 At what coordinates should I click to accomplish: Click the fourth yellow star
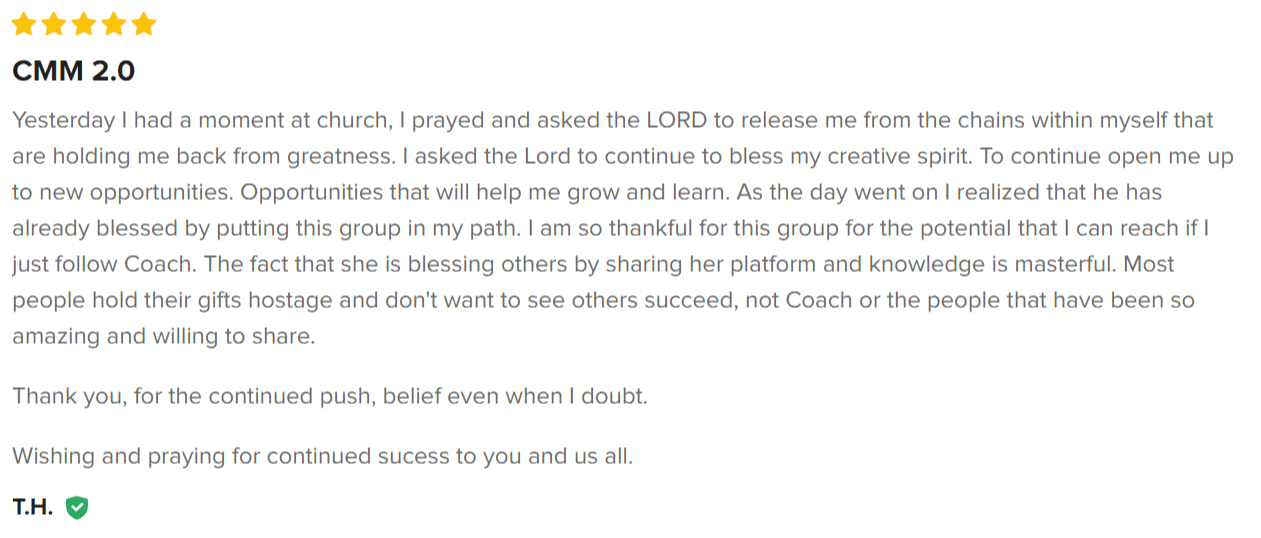click(114, 24)
